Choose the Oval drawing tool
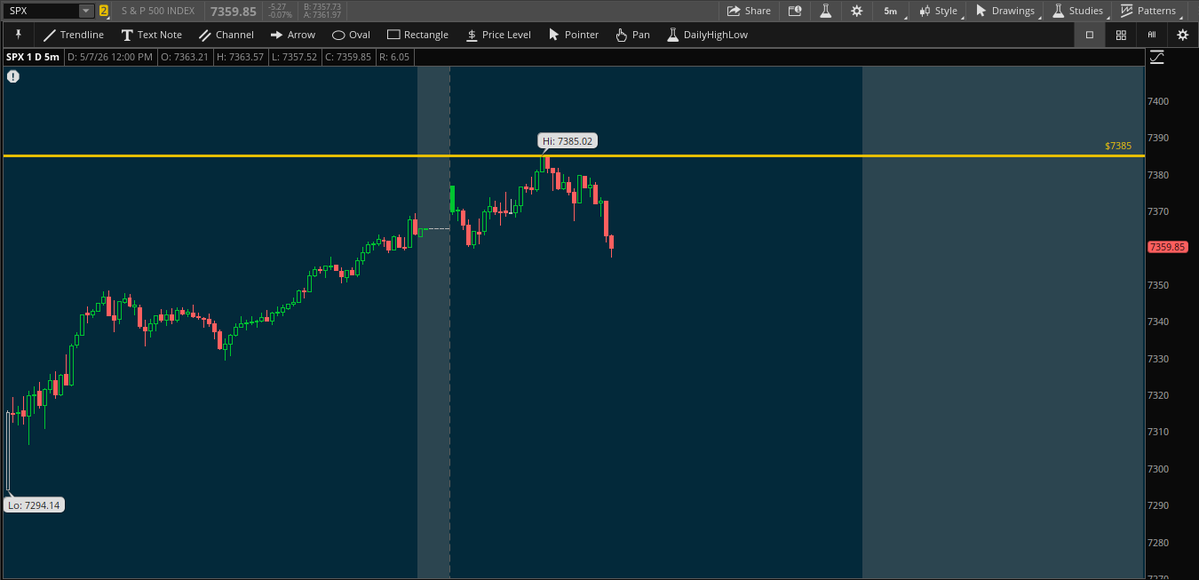This screenshot has width=1199, height=580. (351, 34)
